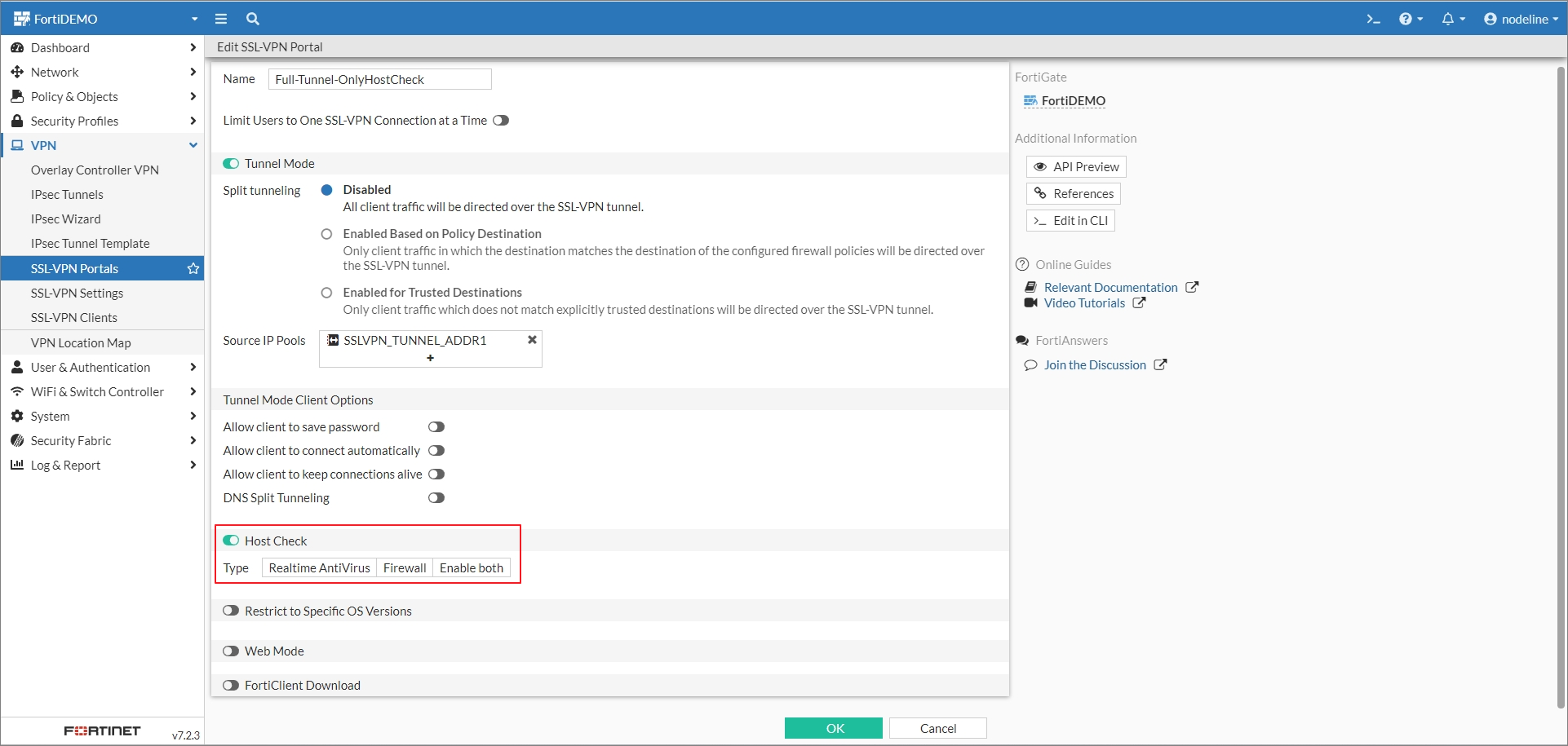The height and width of the screenshot is (746, 1568).
Task: Click external link icon beside Video Tutorials
Action: [1139, 302]
